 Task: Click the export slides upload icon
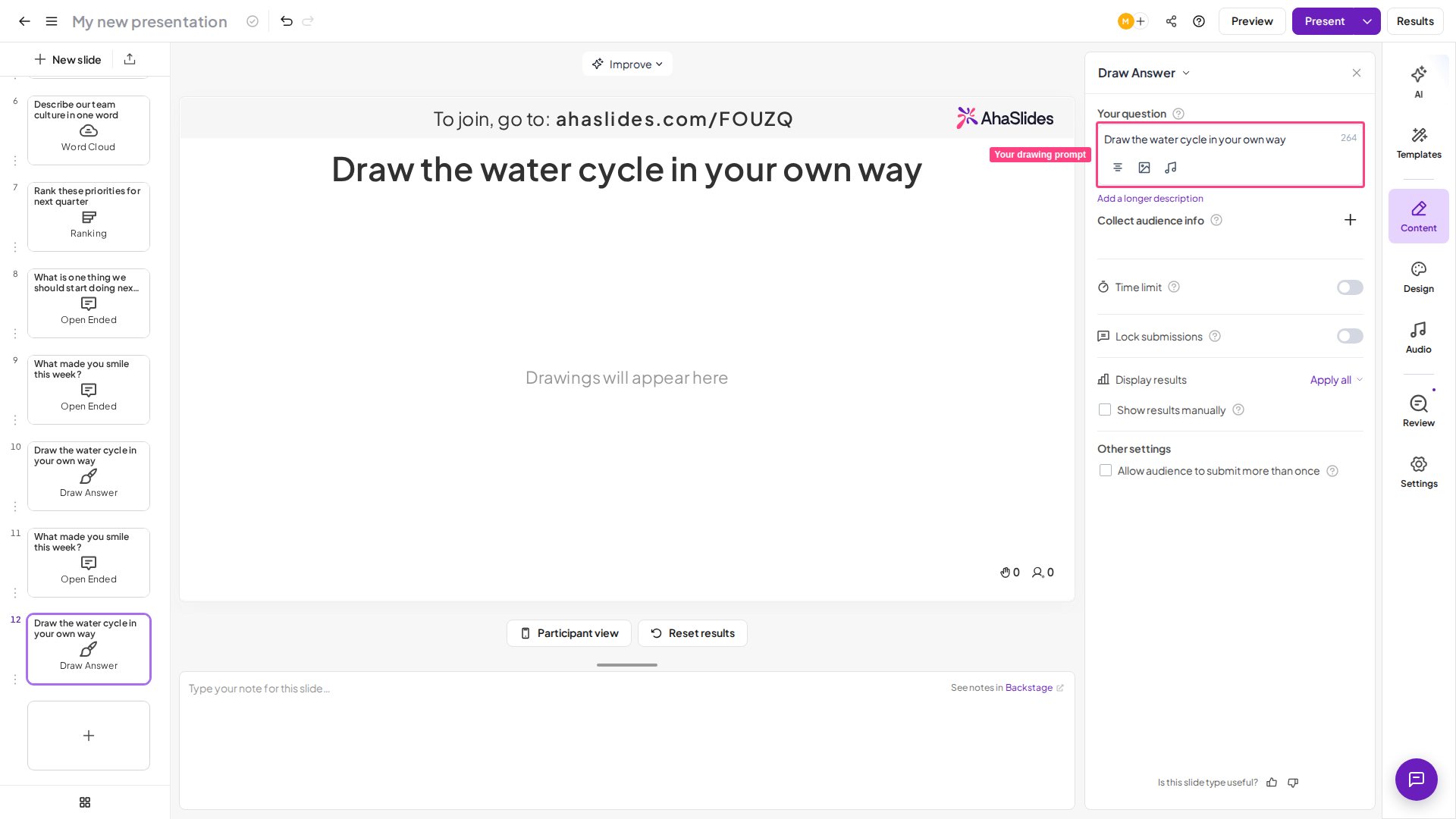[x=130, y=59]
